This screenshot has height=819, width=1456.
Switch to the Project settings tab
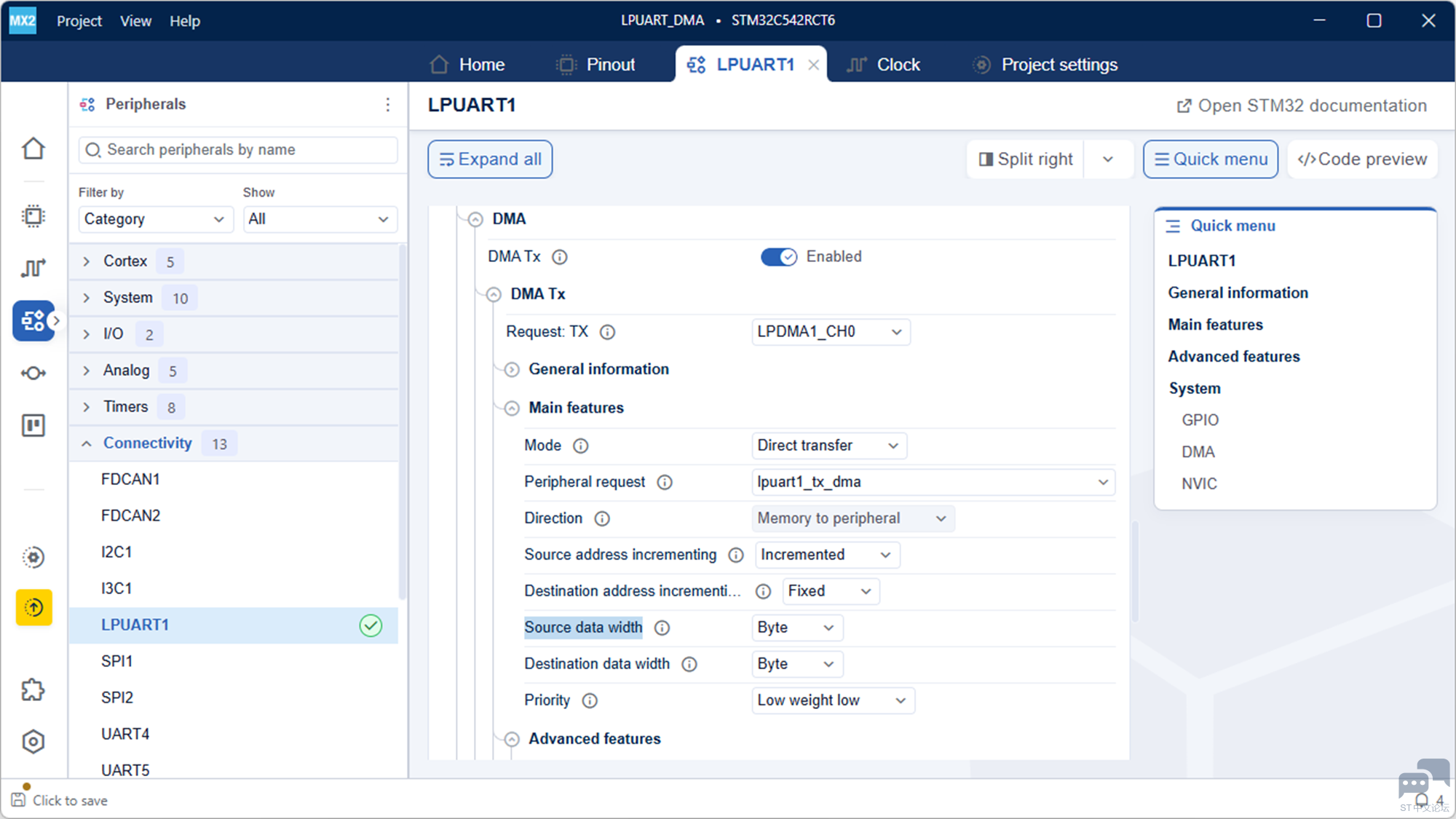coord(1045,65)
